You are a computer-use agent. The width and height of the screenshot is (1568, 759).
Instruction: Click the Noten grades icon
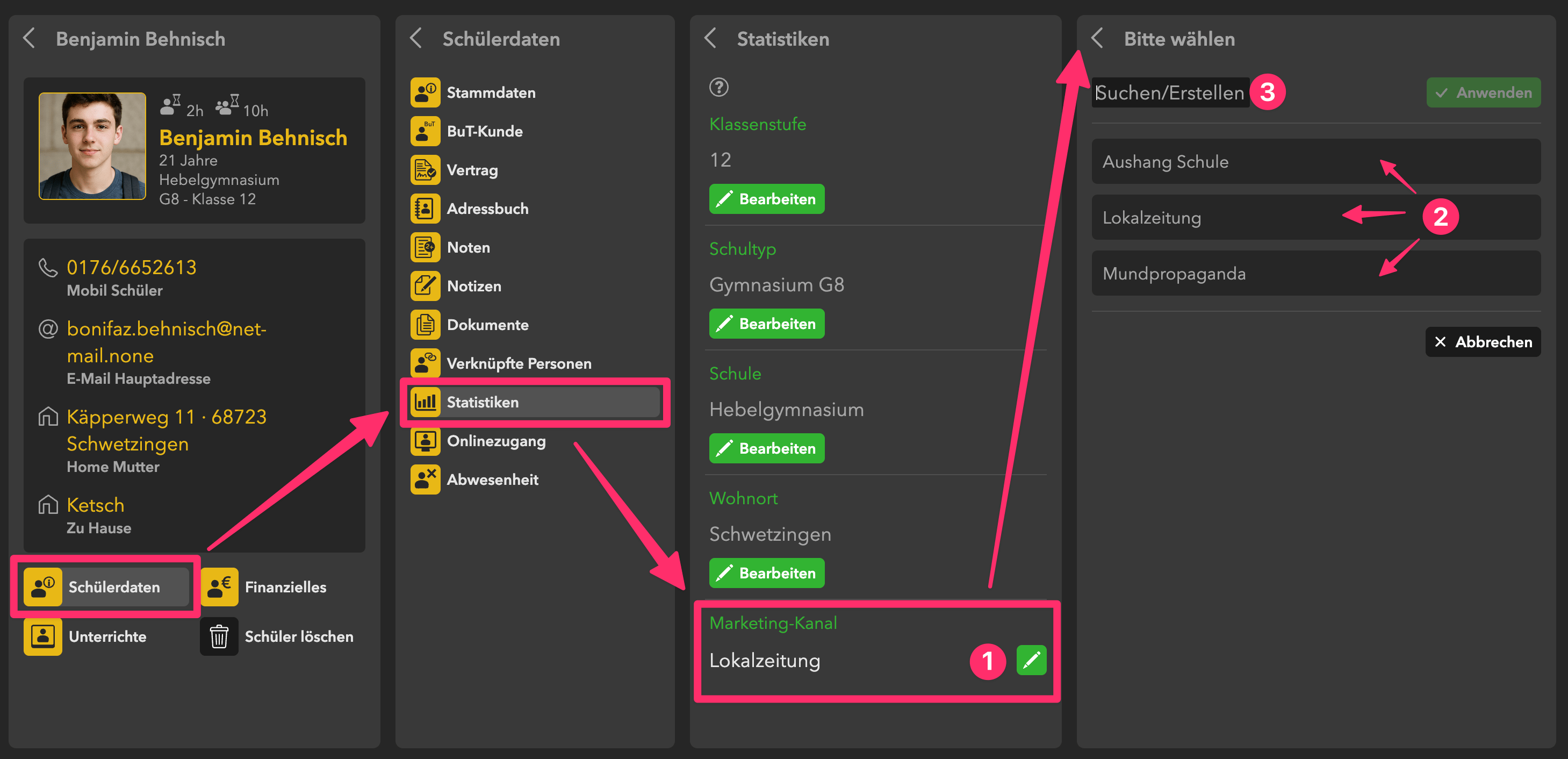pos(425,247)
